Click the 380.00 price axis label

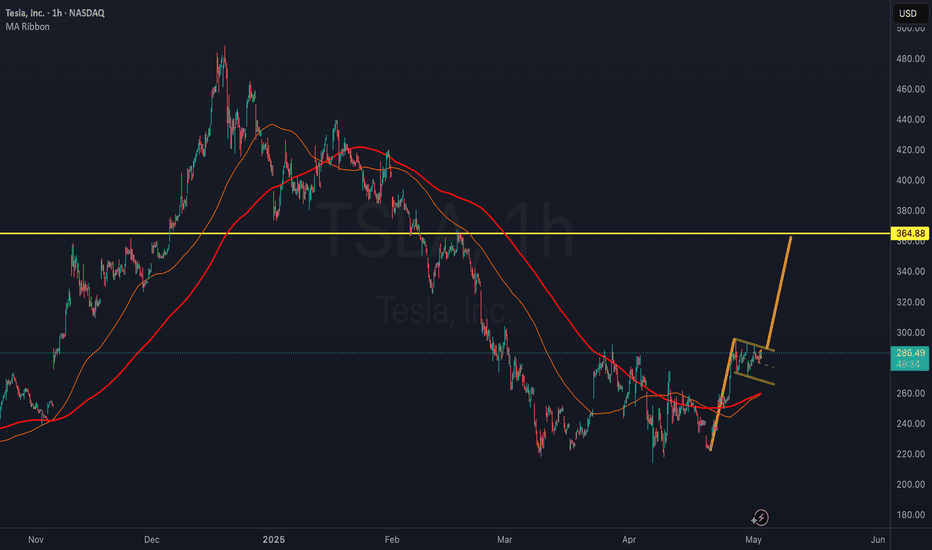coord(910,210)
